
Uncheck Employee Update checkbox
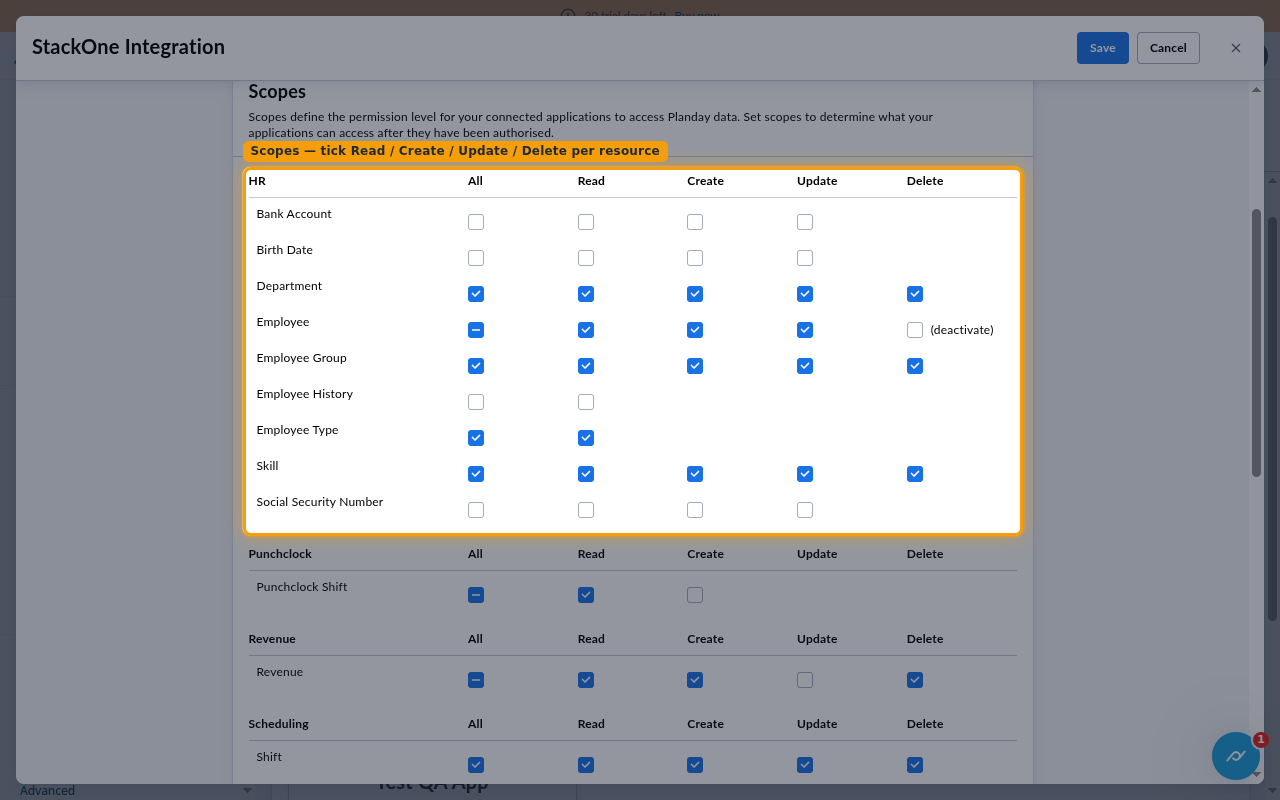[x=805, y=330]
